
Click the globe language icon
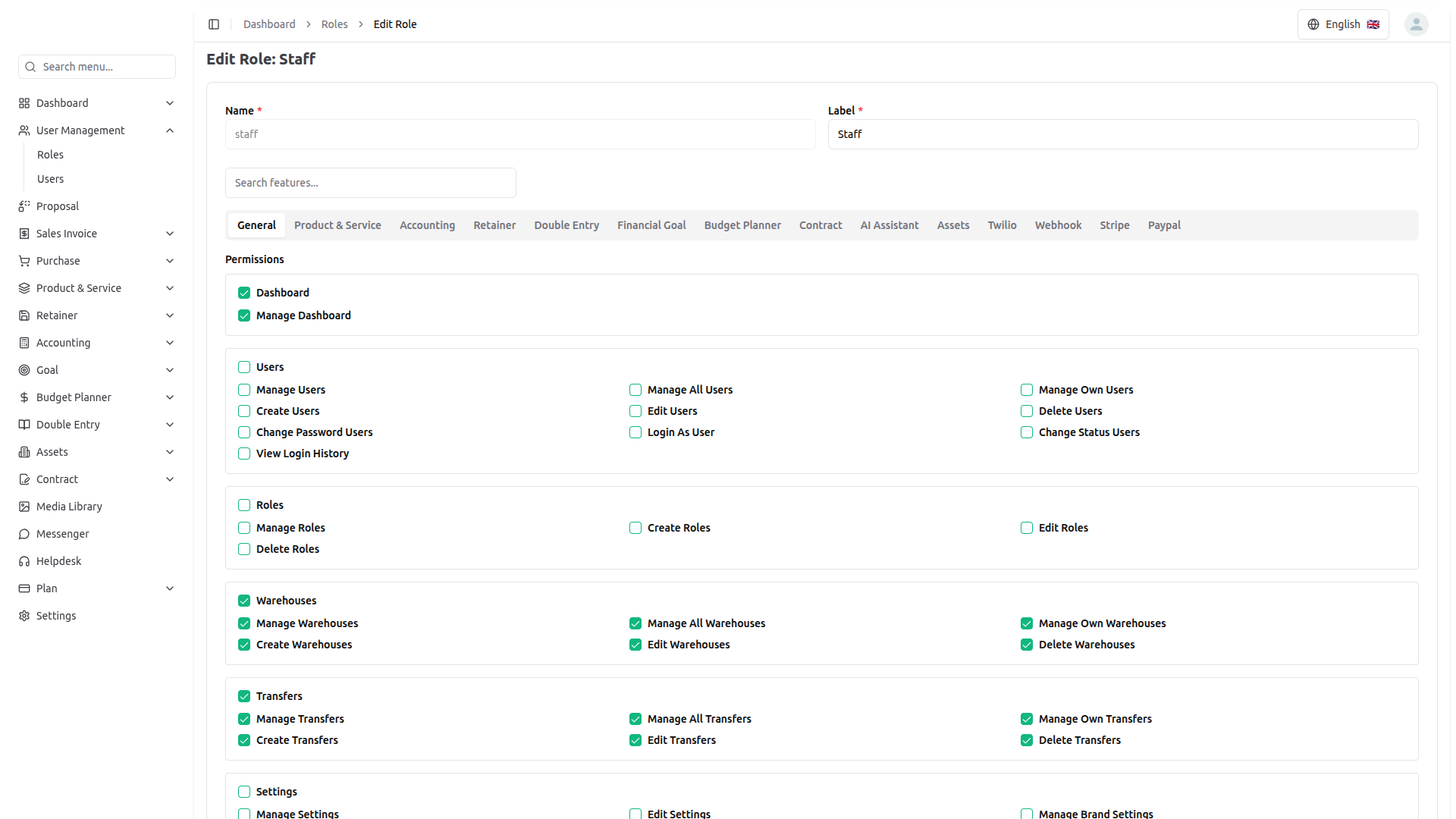point(1313,24)
